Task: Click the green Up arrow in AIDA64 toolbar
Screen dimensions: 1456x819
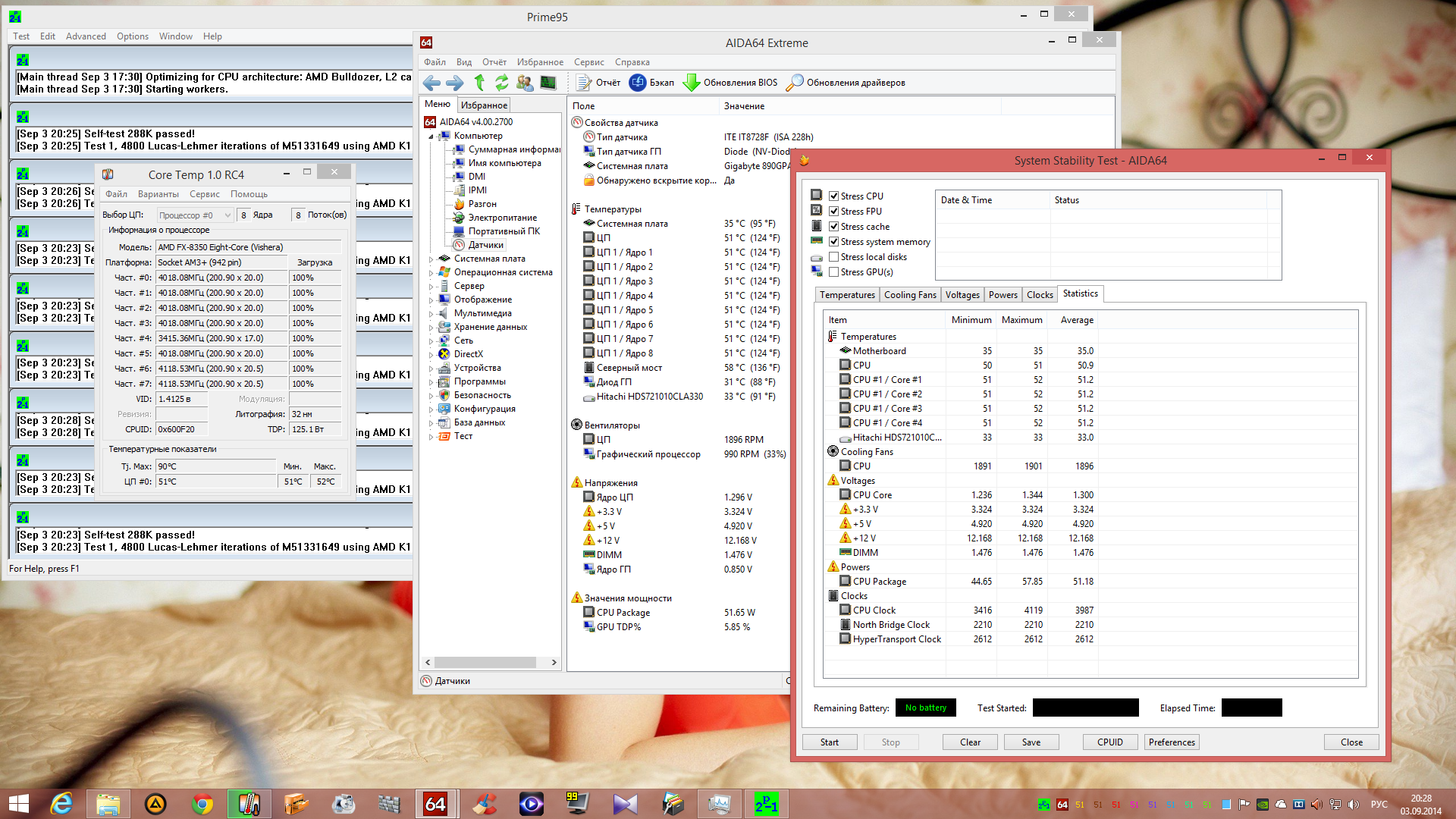Action: 479,83
